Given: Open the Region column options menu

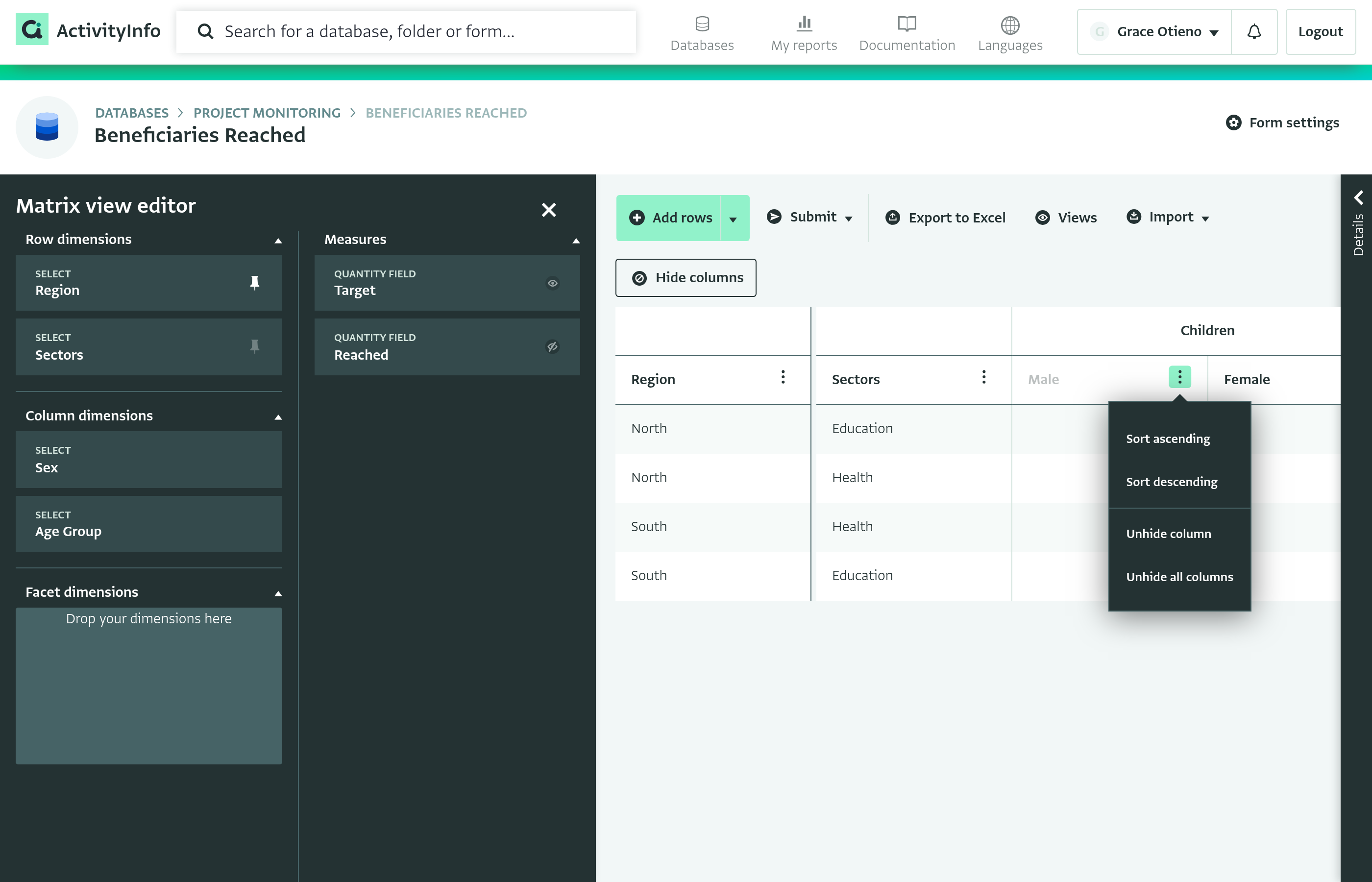Looking at the screenshot, I should 783,377.
